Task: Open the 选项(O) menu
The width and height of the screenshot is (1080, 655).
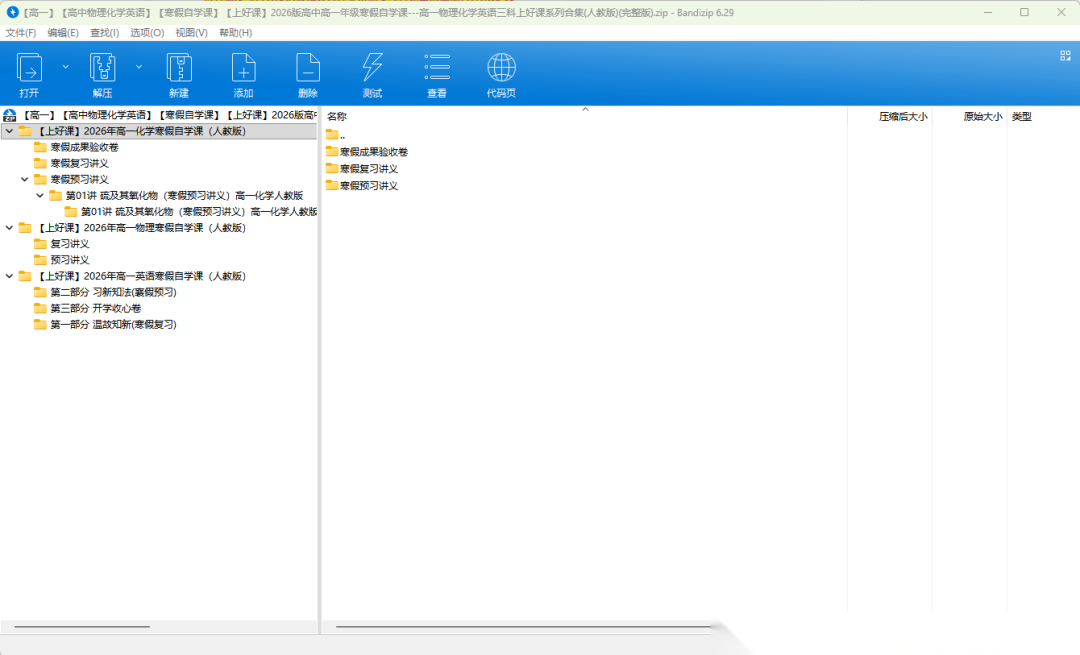Action: point(147,33)
